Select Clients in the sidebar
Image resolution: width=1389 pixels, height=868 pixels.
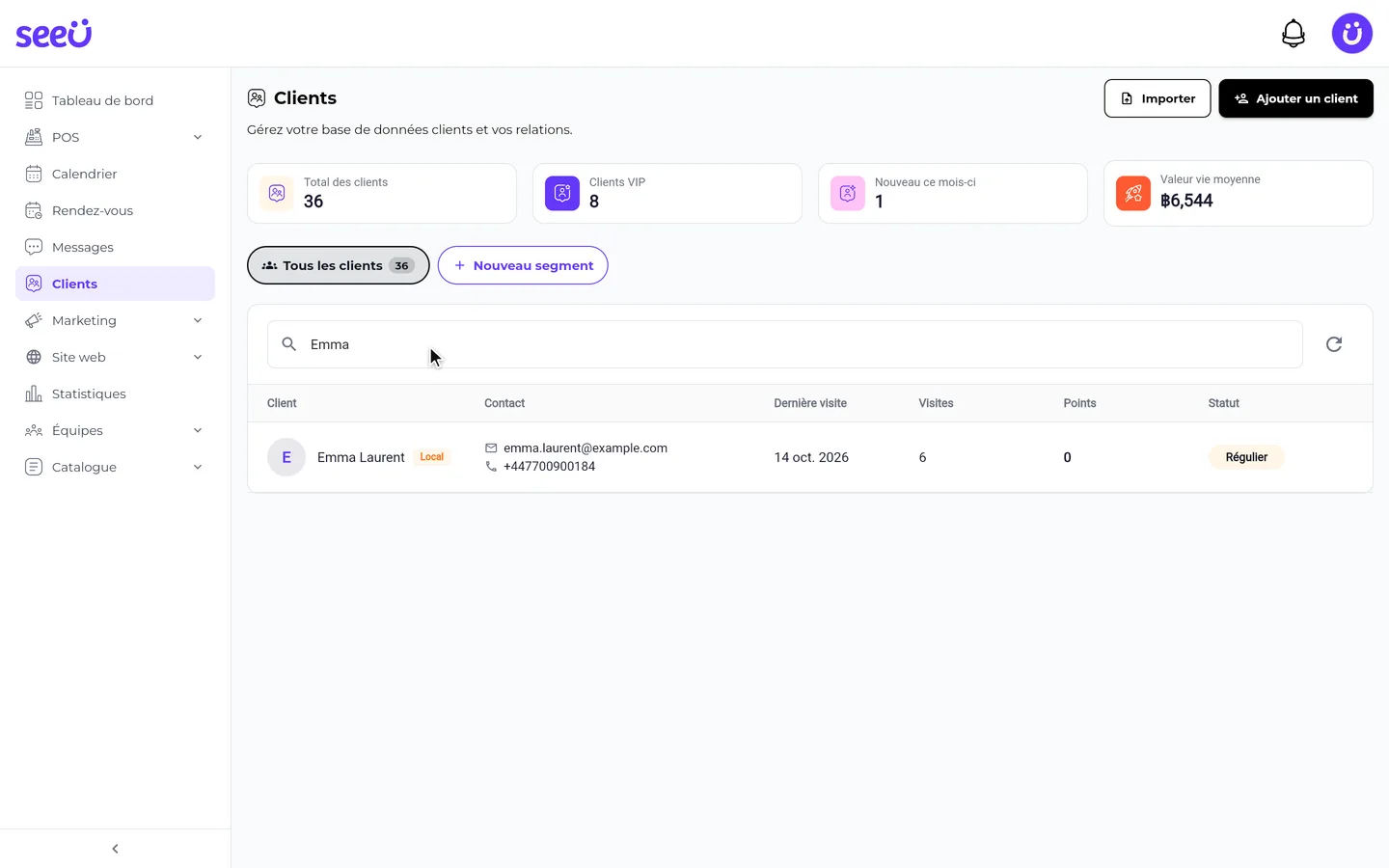point(115,284)
